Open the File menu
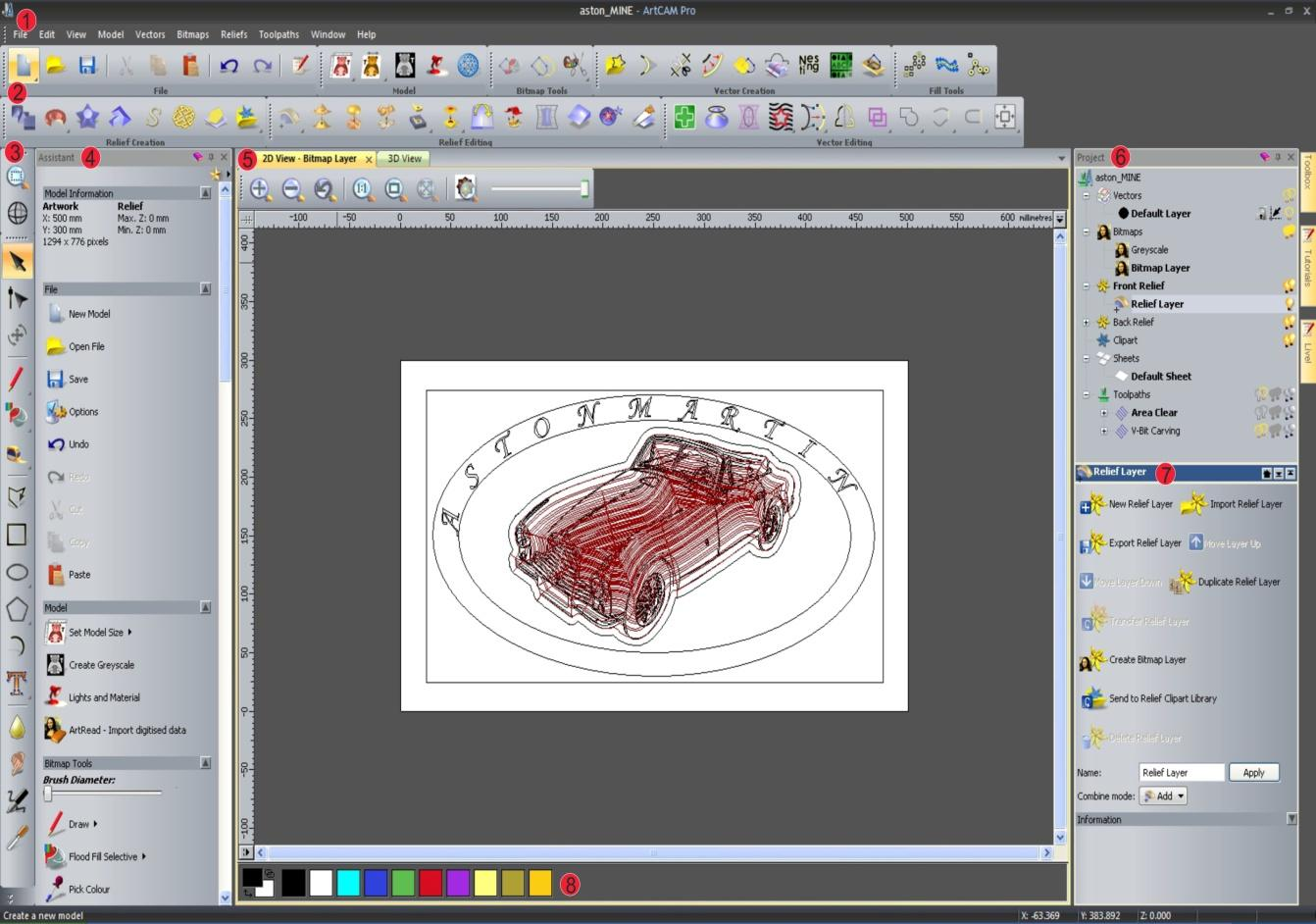The height and width of the screenshot is (924, 1316). (20, 34)
